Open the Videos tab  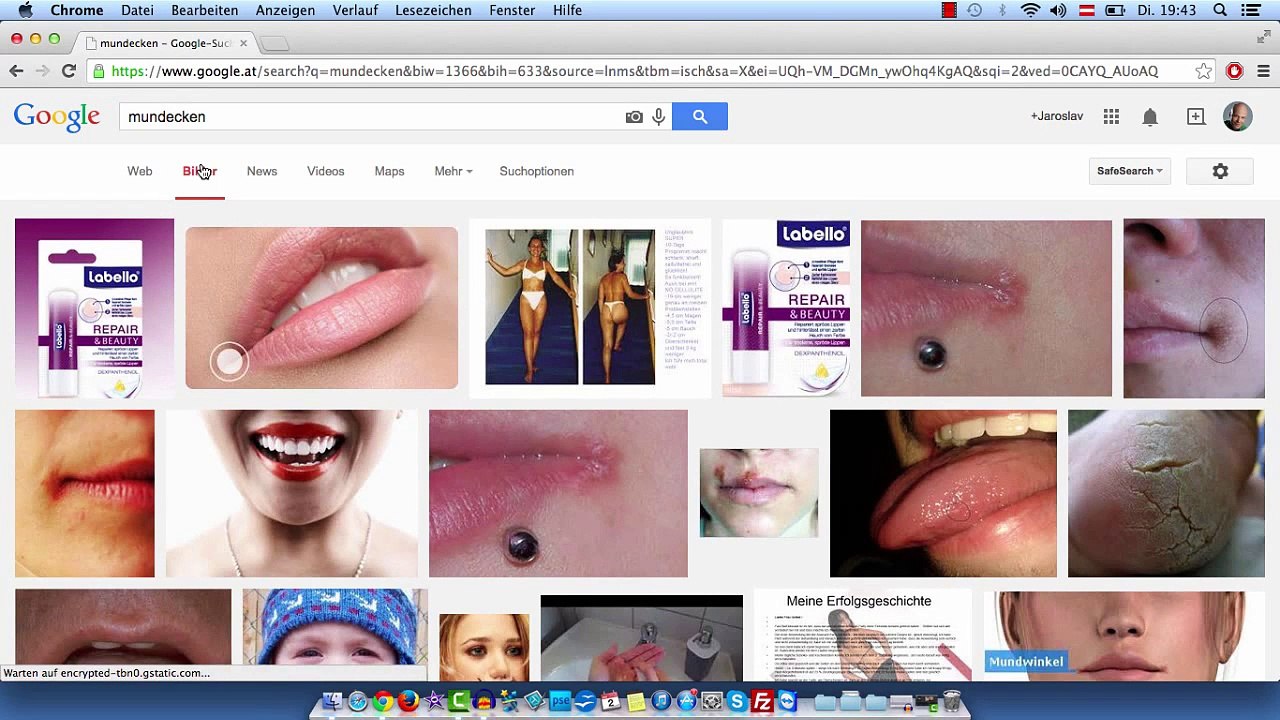pos(326,171)
